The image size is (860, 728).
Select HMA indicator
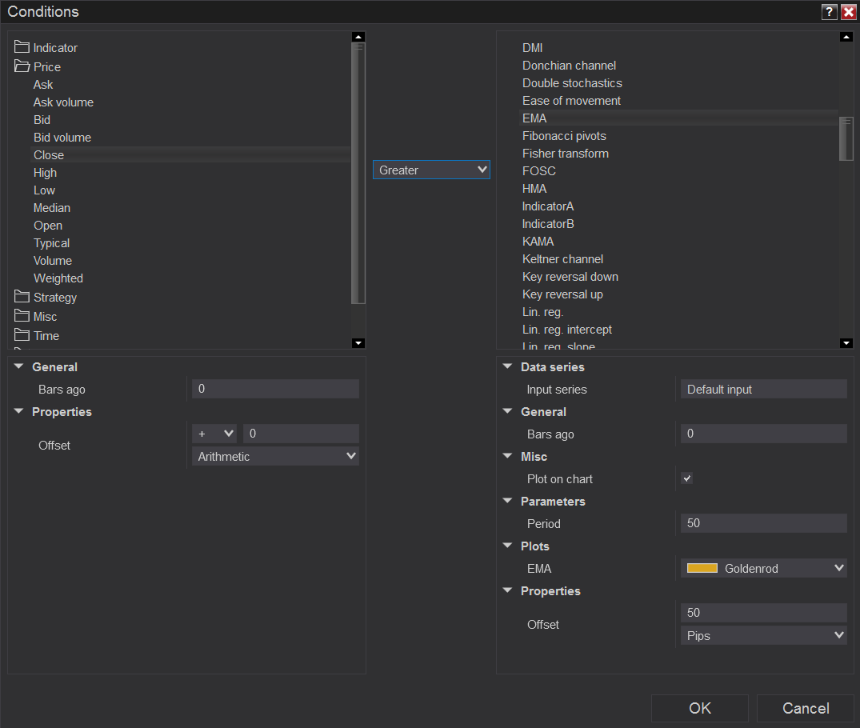[534, 188]
